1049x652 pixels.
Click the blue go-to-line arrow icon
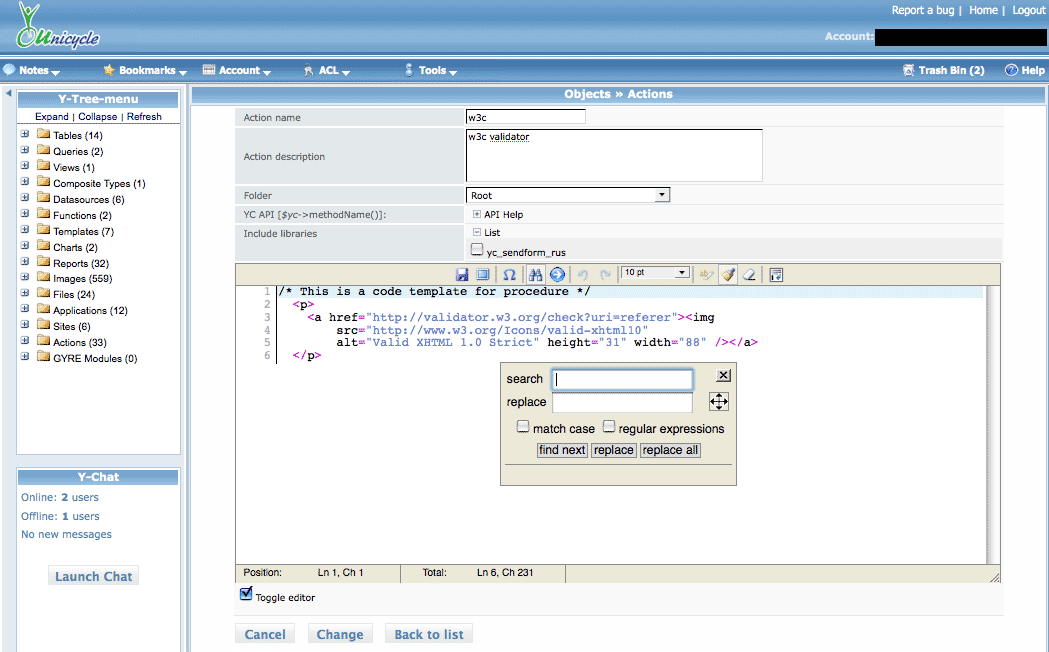tap(557, 274)
